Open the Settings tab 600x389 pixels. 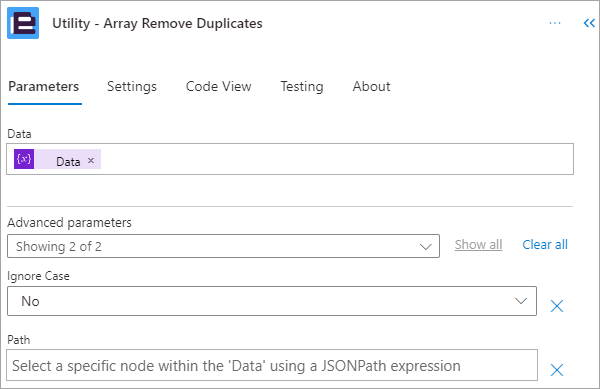click(132, 86)
